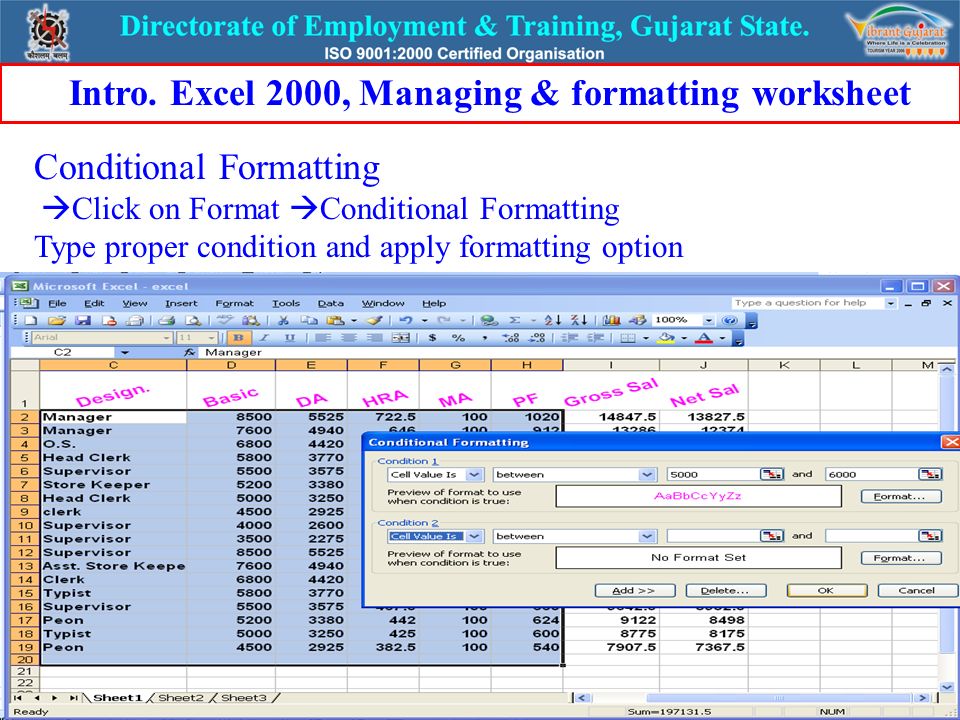Screen dimensions: 960x720
Task: Open Condition 1 'between' operator dropdown
Action: 647,474
